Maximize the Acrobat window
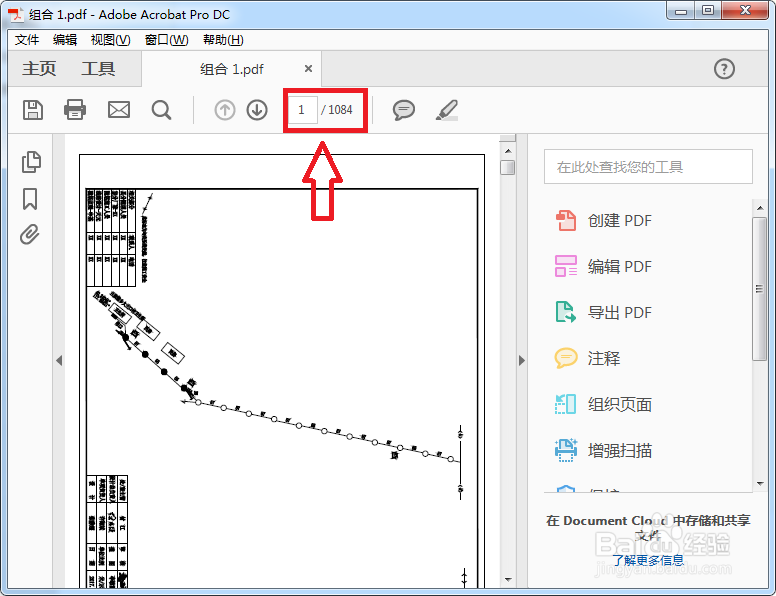This screenshot has width=776, height=596. [x=708, y=11]
